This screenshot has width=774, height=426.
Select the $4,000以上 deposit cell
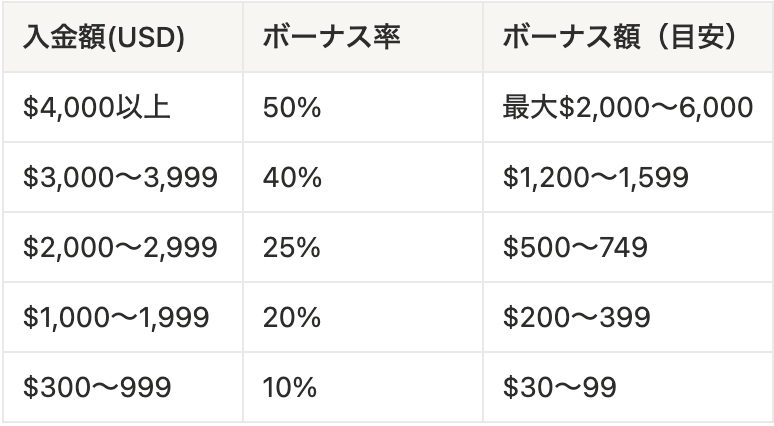tap(97, 107)
